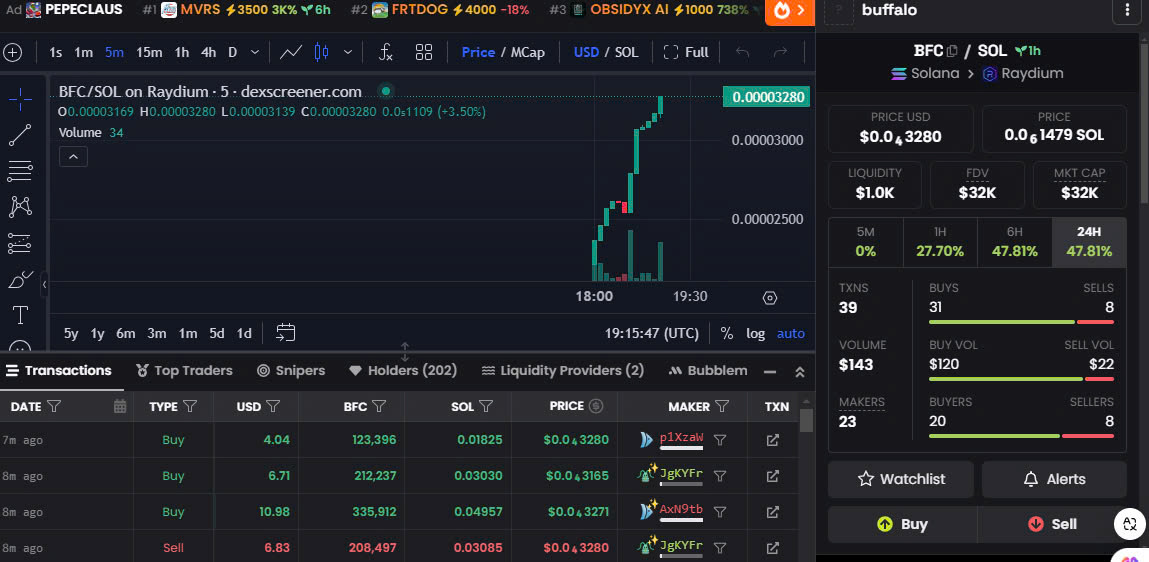Toggle price currency icon in PRICE column
Image resolution: width=1149 pixels, height=562 pixels.
pos(596,406)
